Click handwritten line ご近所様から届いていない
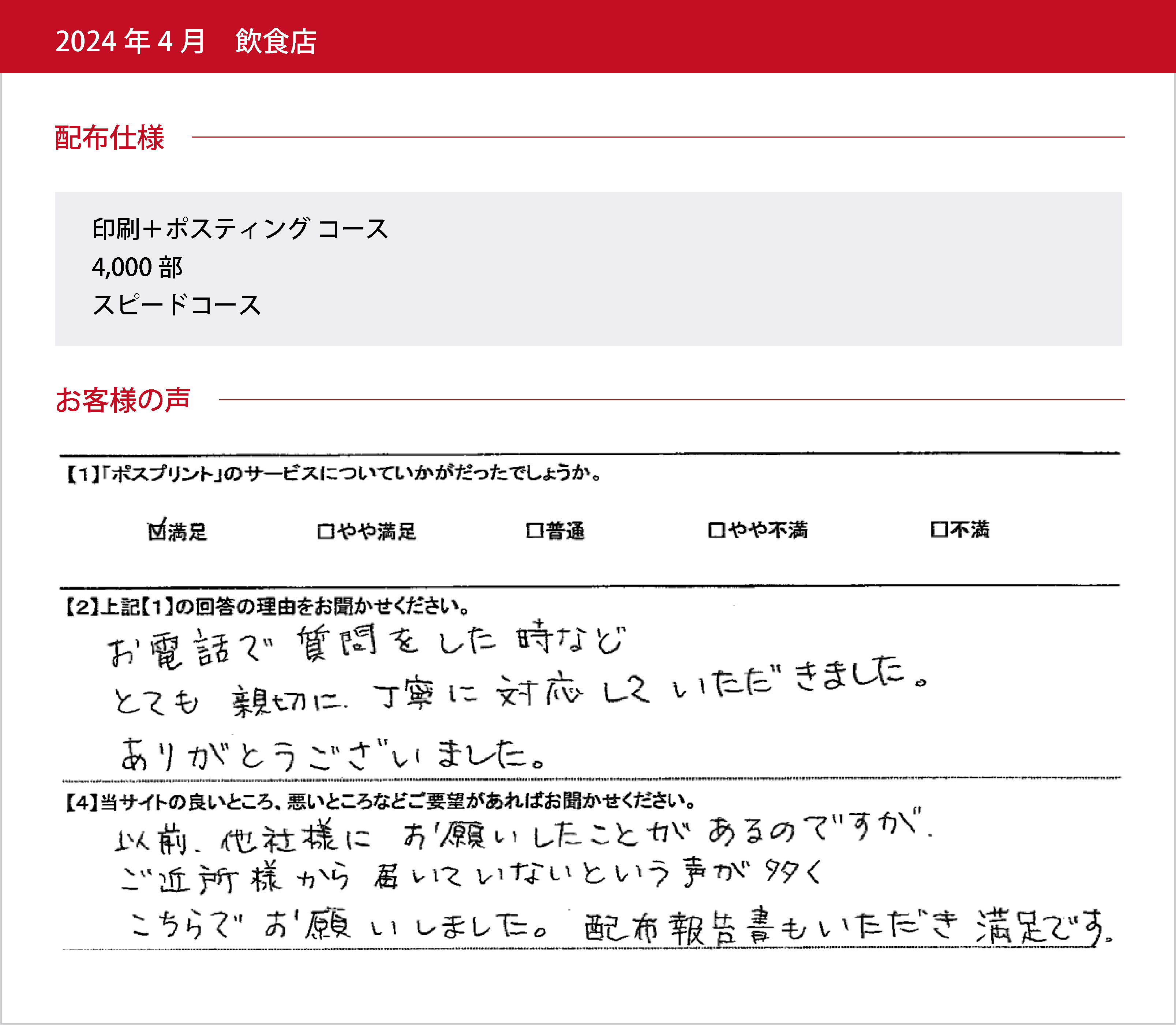 pyautogui.click(x=472, y=876)
